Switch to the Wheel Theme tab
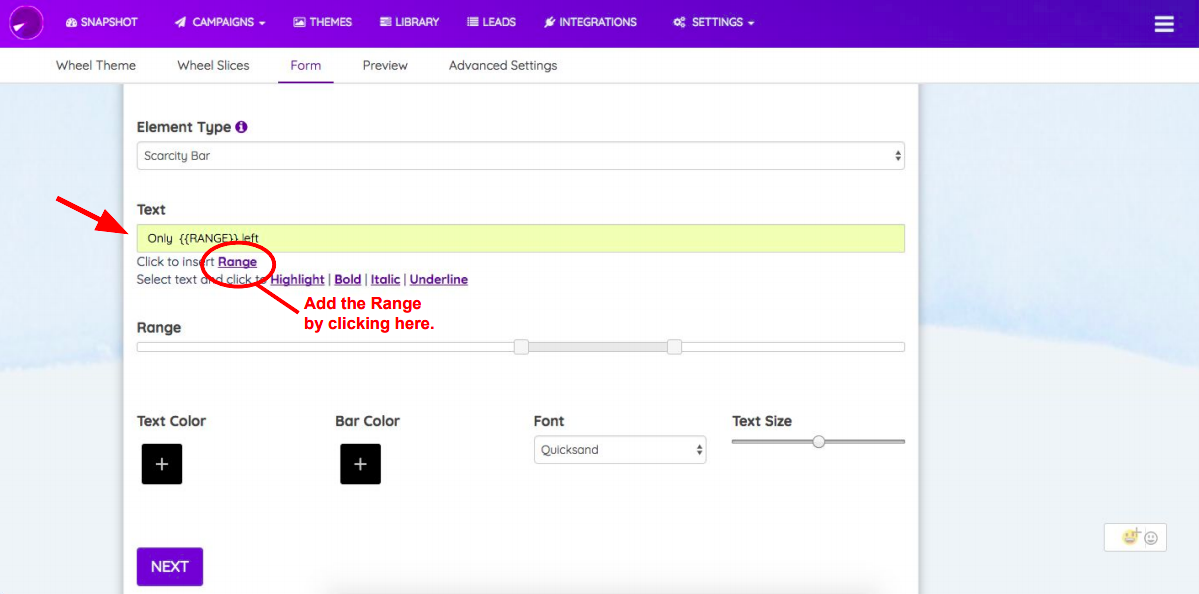The image size is (1199, 594). 96,66
